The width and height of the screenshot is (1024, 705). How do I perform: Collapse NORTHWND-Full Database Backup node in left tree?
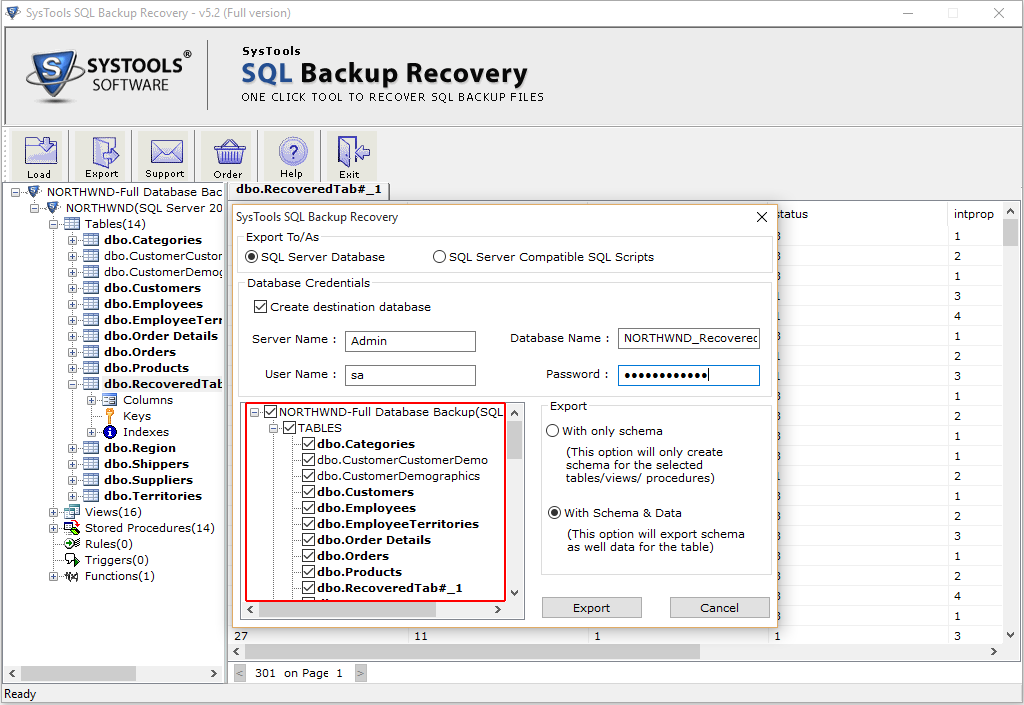16,192
